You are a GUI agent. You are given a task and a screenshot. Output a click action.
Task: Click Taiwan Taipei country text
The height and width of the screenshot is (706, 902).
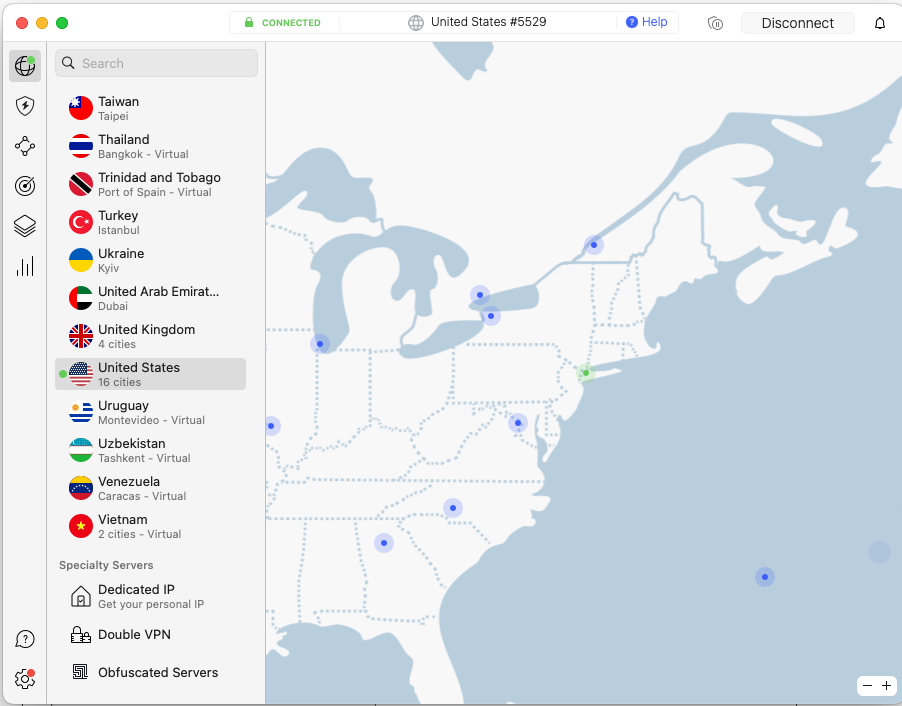pos(119,108)
